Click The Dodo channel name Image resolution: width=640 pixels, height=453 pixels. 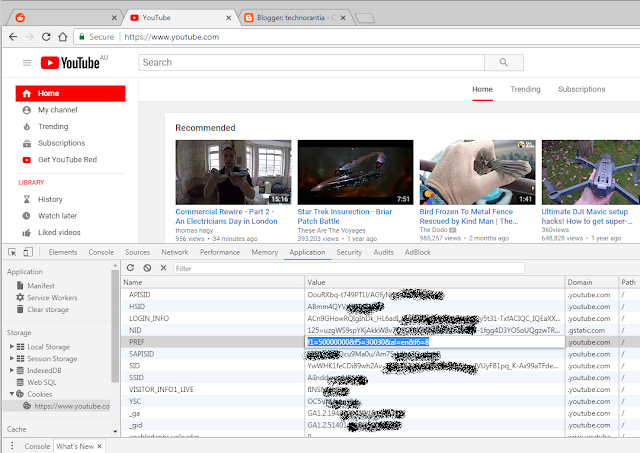[x=433, y=230]
